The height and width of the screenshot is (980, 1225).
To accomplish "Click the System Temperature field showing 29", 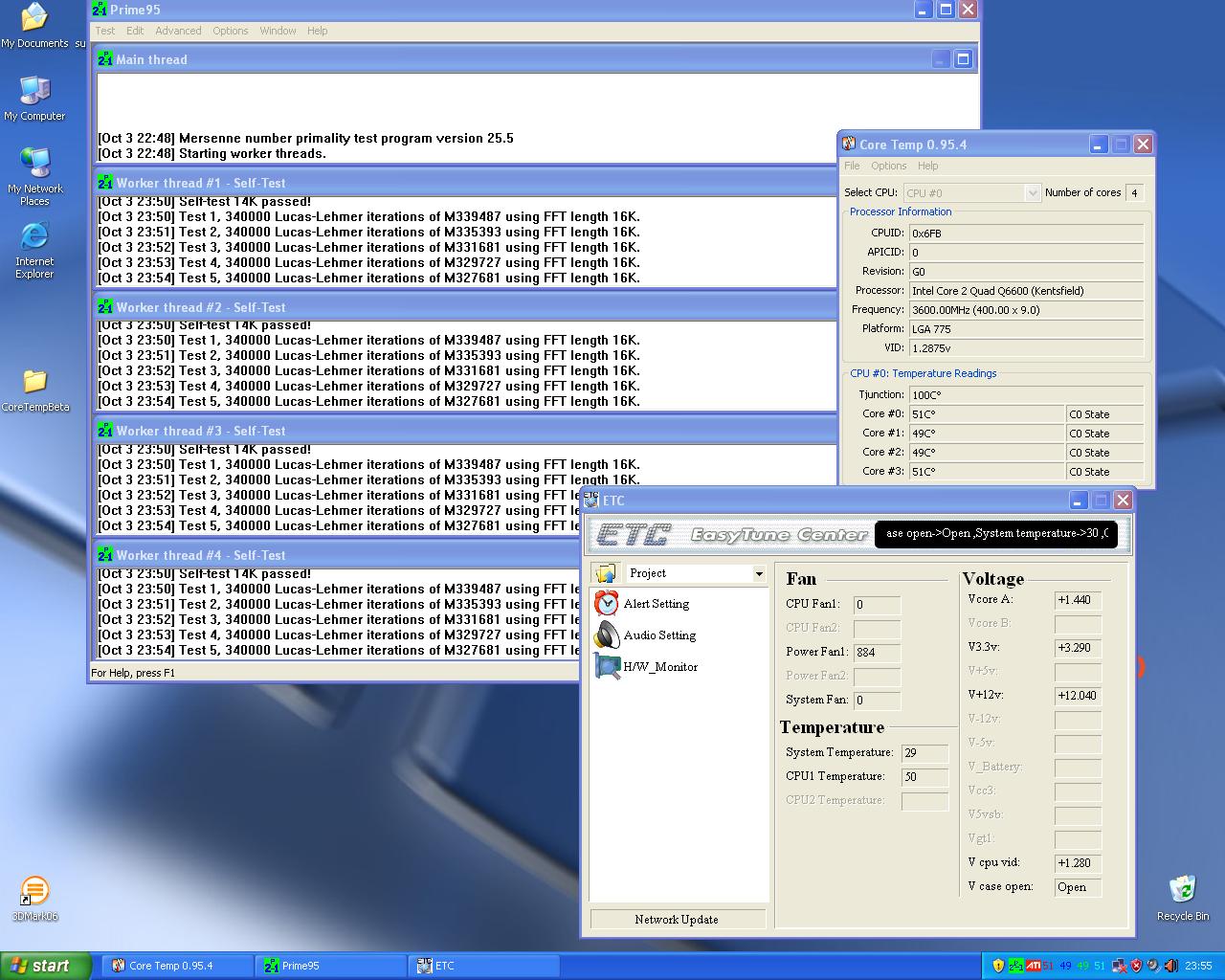I will [x=924, y=753].
